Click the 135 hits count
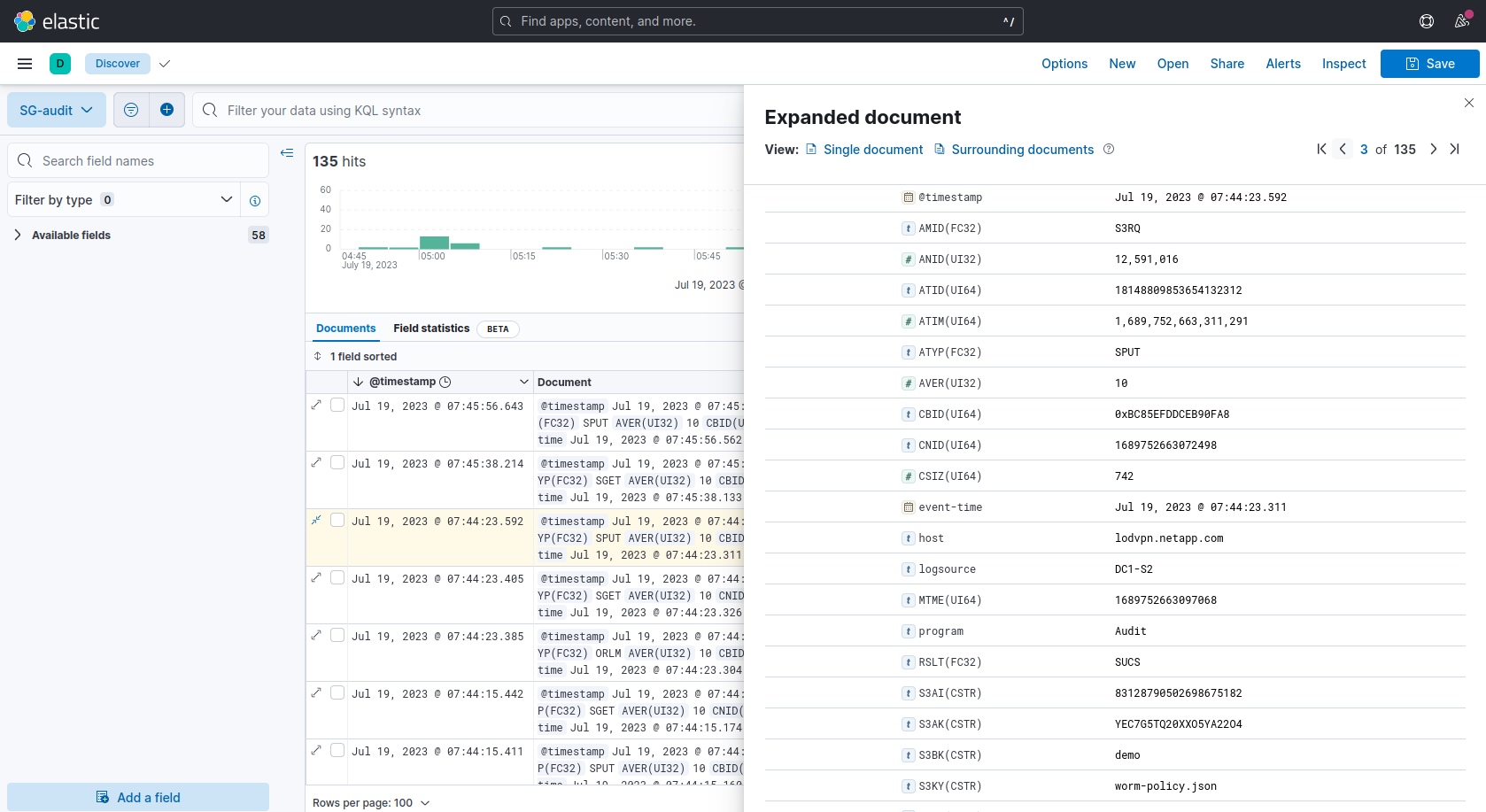 pyautogui.click(x=339, y=161)
